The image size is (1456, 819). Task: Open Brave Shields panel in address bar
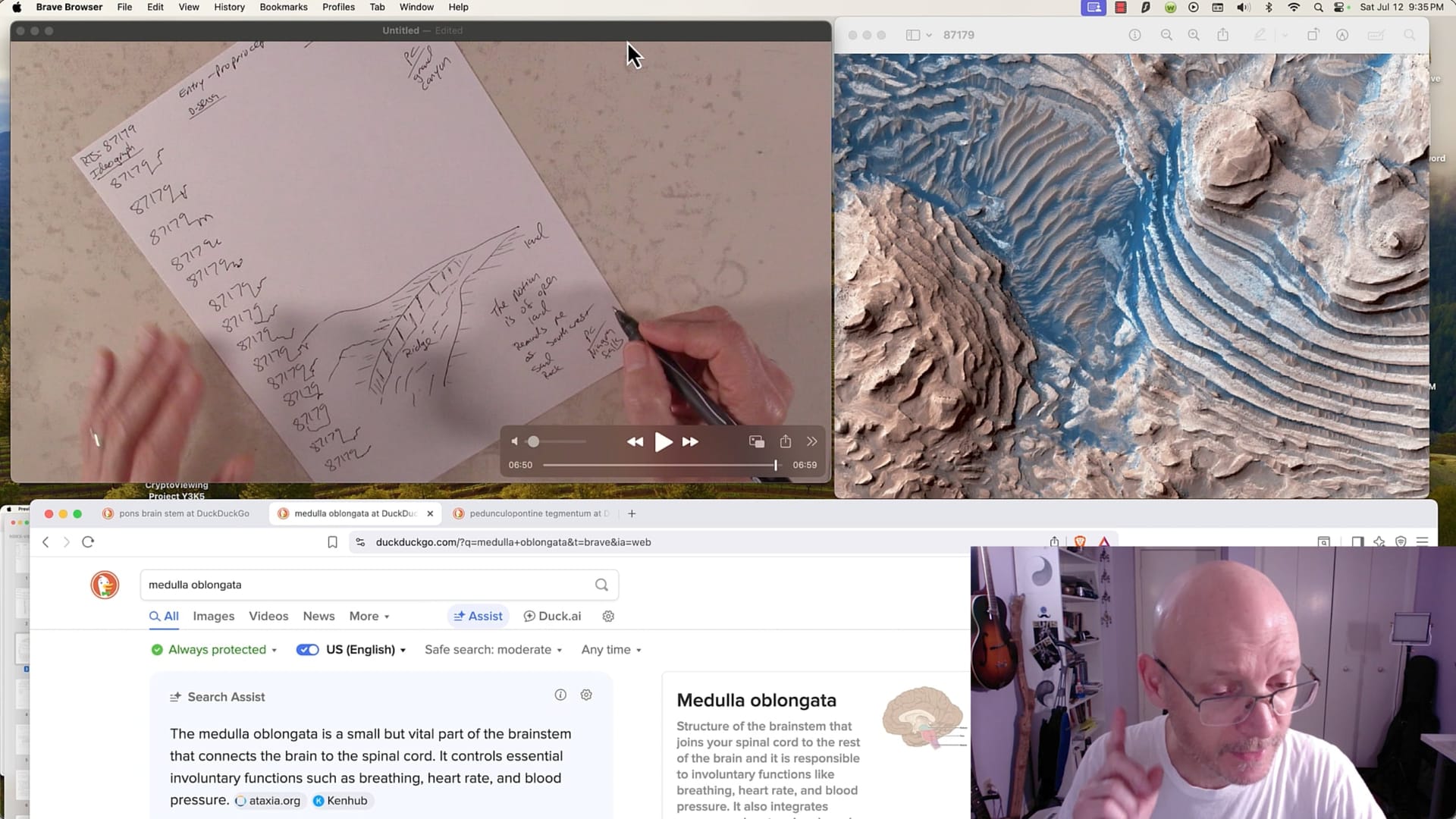click(x=1080, y=541)
